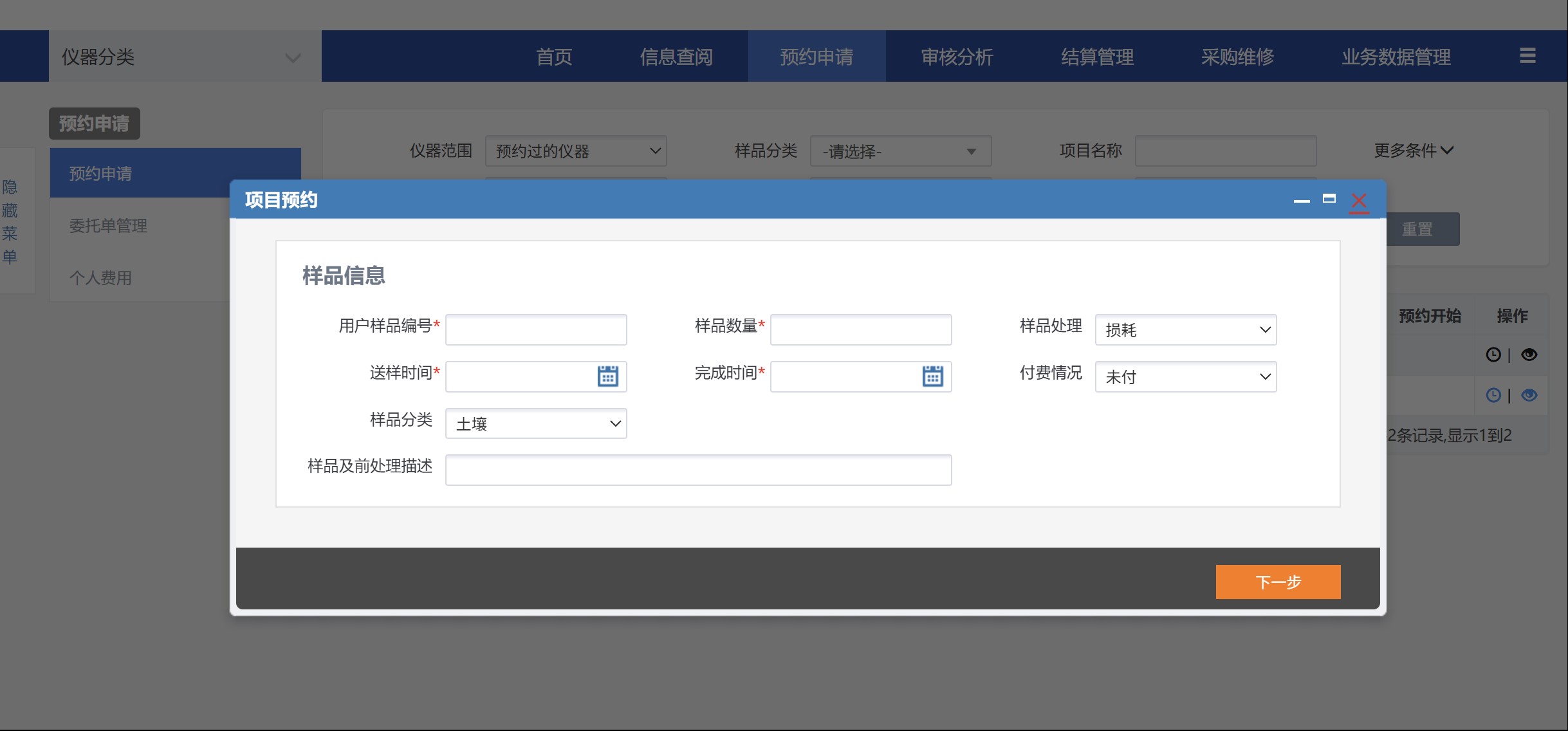The width and height of the screenshot is (1568, 731).
Task: Expand 更多条件 filter options
Action: coord(1414,151)
